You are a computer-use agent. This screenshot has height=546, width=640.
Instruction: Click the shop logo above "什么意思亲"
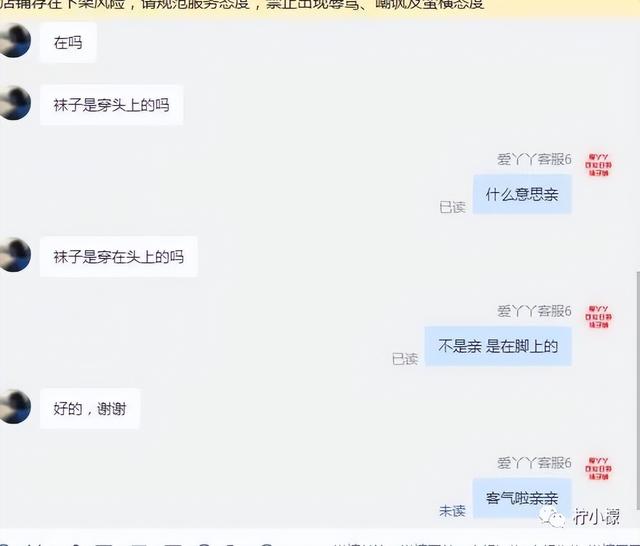click(598, 165)
